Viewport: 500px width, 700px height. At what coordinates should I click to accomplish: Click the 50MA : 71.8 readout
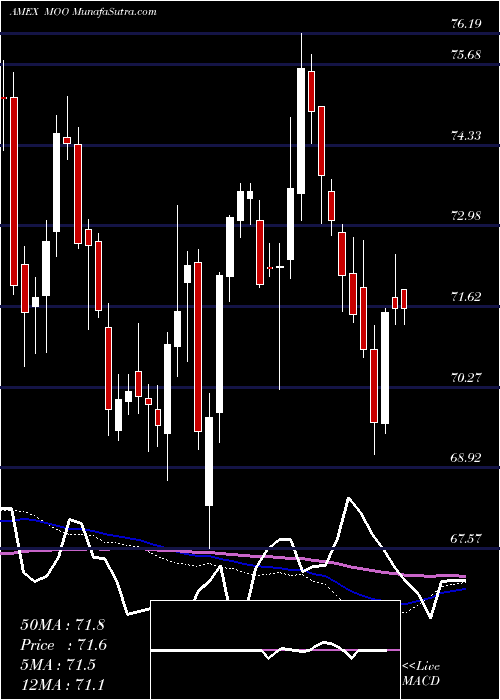coord(62,625)
